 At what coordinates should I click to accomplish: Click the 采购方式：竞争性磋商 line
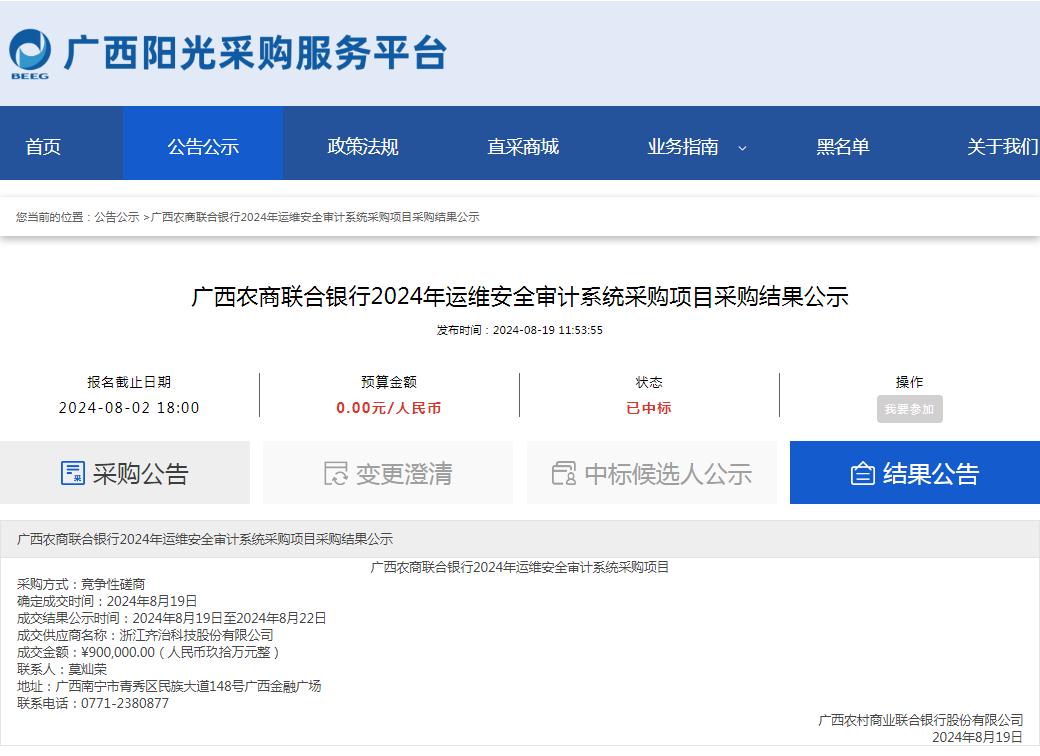pos(81,584)
